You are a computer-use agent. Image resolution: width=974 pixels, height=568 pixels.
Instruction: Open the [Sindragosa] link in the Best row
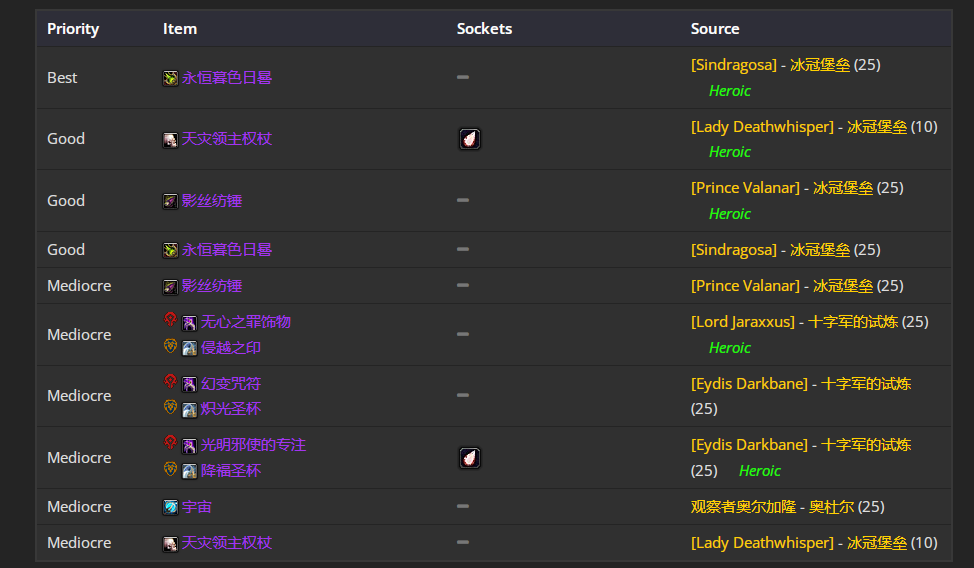733,65
